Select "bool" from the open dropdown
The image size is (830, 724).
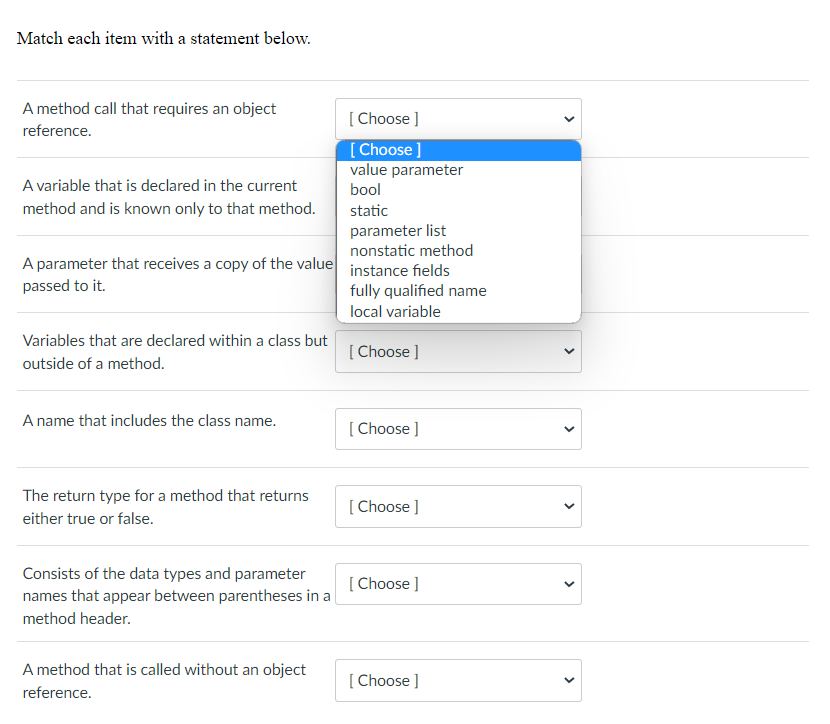pyautogui.click(x=365, y=189)
